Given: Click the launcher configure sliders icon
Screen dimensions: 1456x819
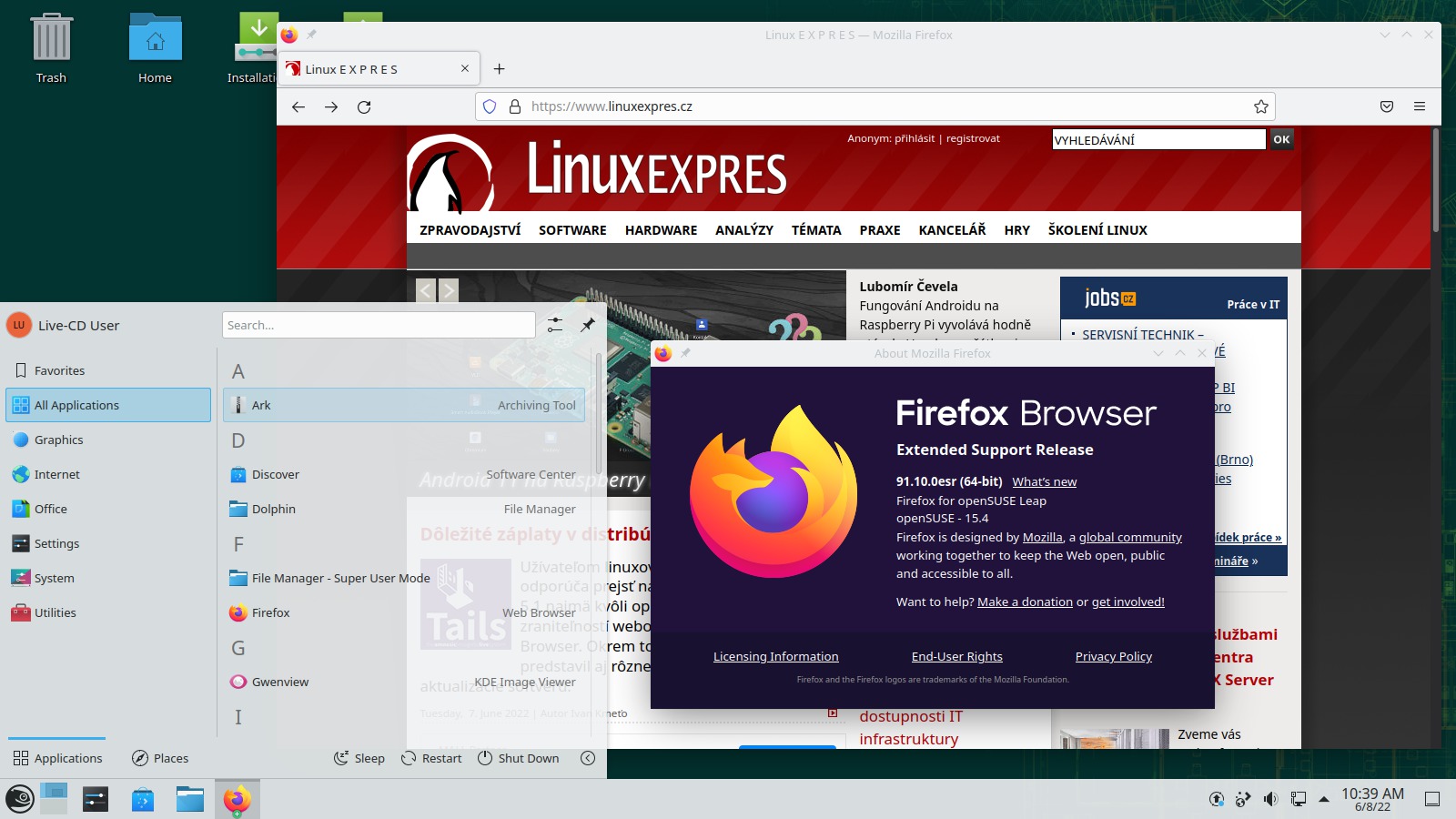Looking at the screenshot, I should pyautogui.click(x=555, y=325).
